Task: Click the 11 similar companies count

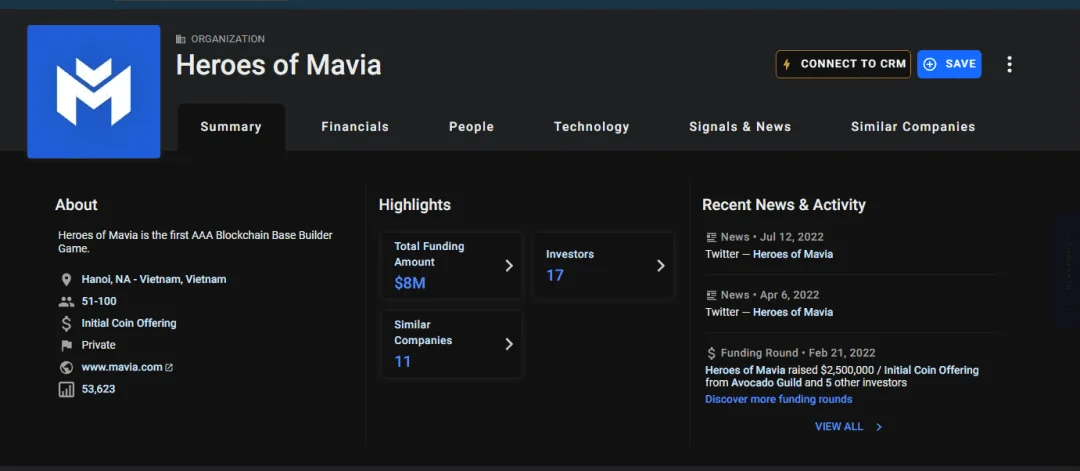Action: click(x=402, y=362)
